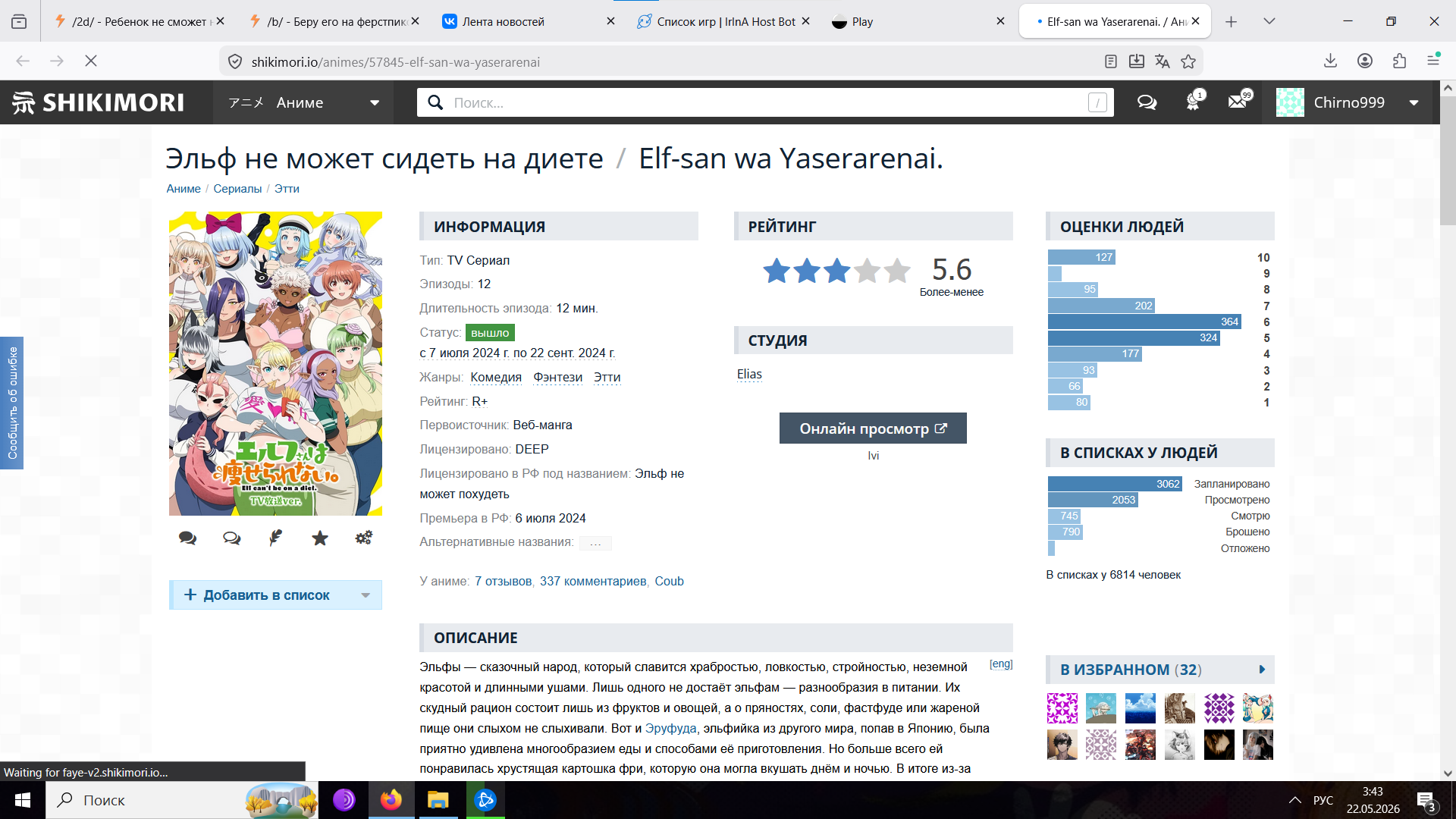
Task: Click the Онлайн просмотр button
Action: [873, 428]
